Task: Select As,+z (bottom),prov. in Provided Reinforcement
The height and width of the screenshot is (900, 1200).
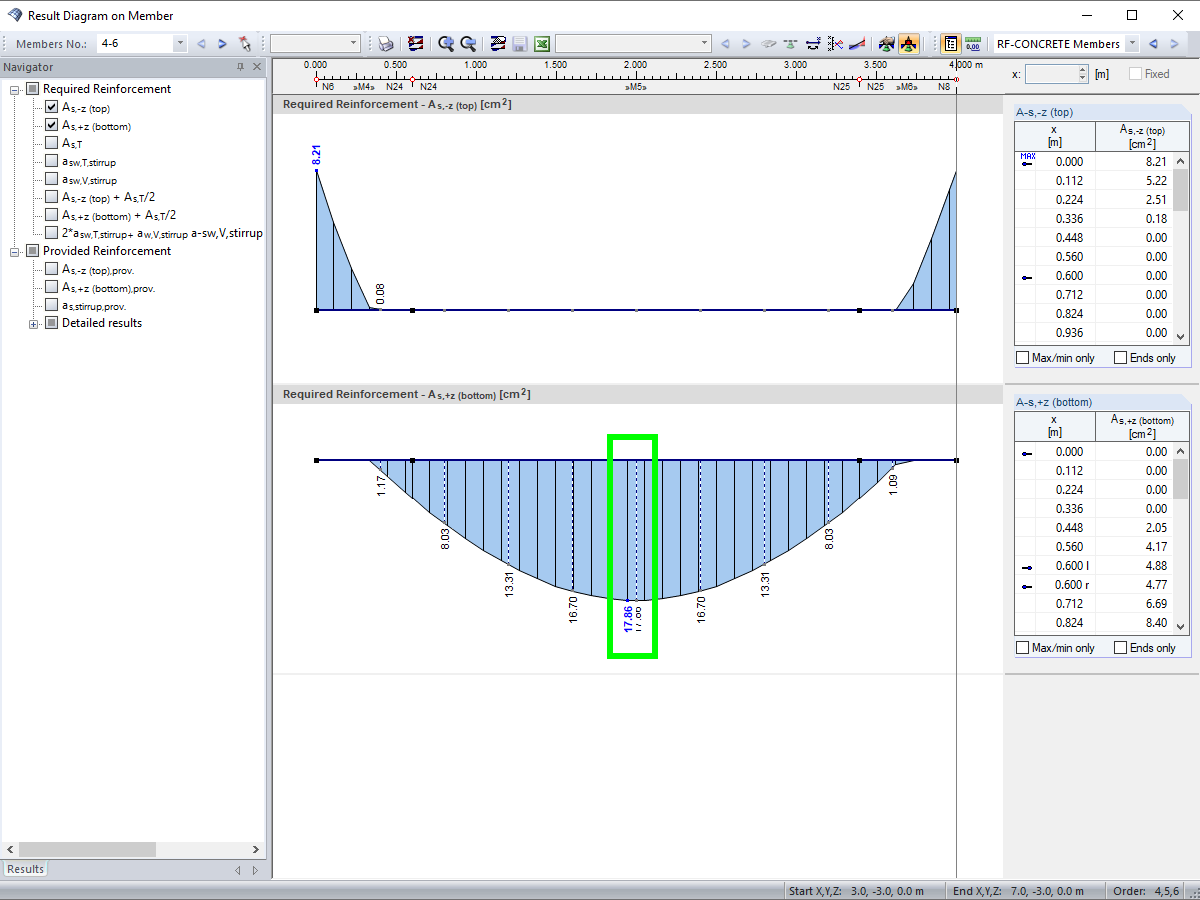Action: tap(49, 287)
